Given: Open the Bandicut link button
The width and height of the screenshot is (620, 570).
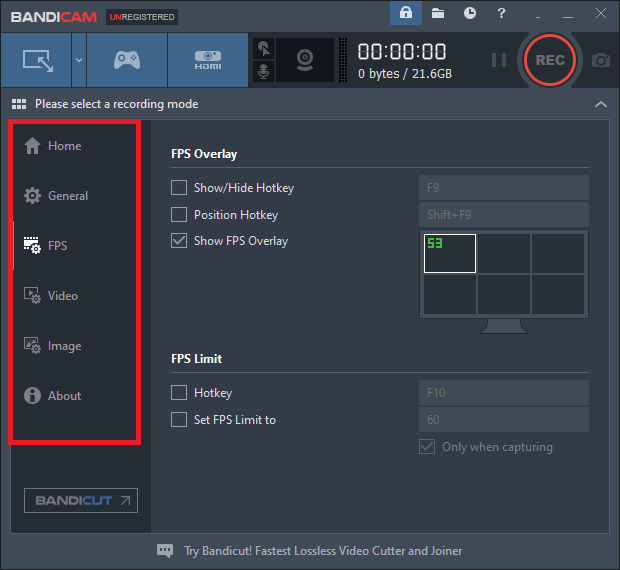Looking at the screenshot, I should pos(81,500).
